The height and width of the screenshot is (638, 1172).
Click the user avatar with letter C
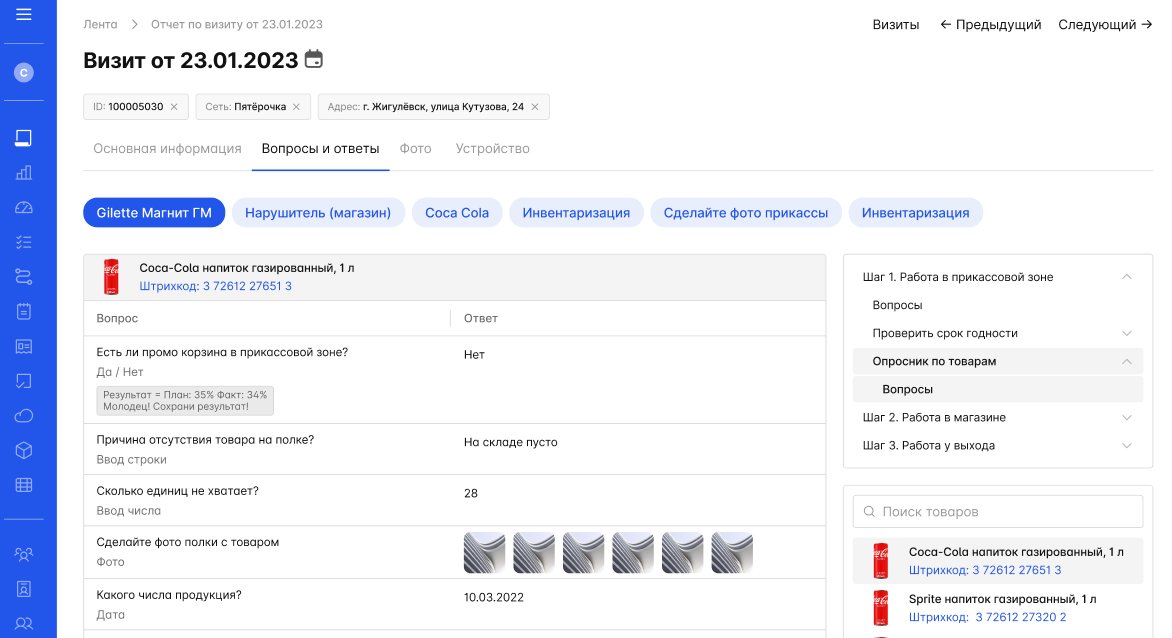[x=24, y=72]
